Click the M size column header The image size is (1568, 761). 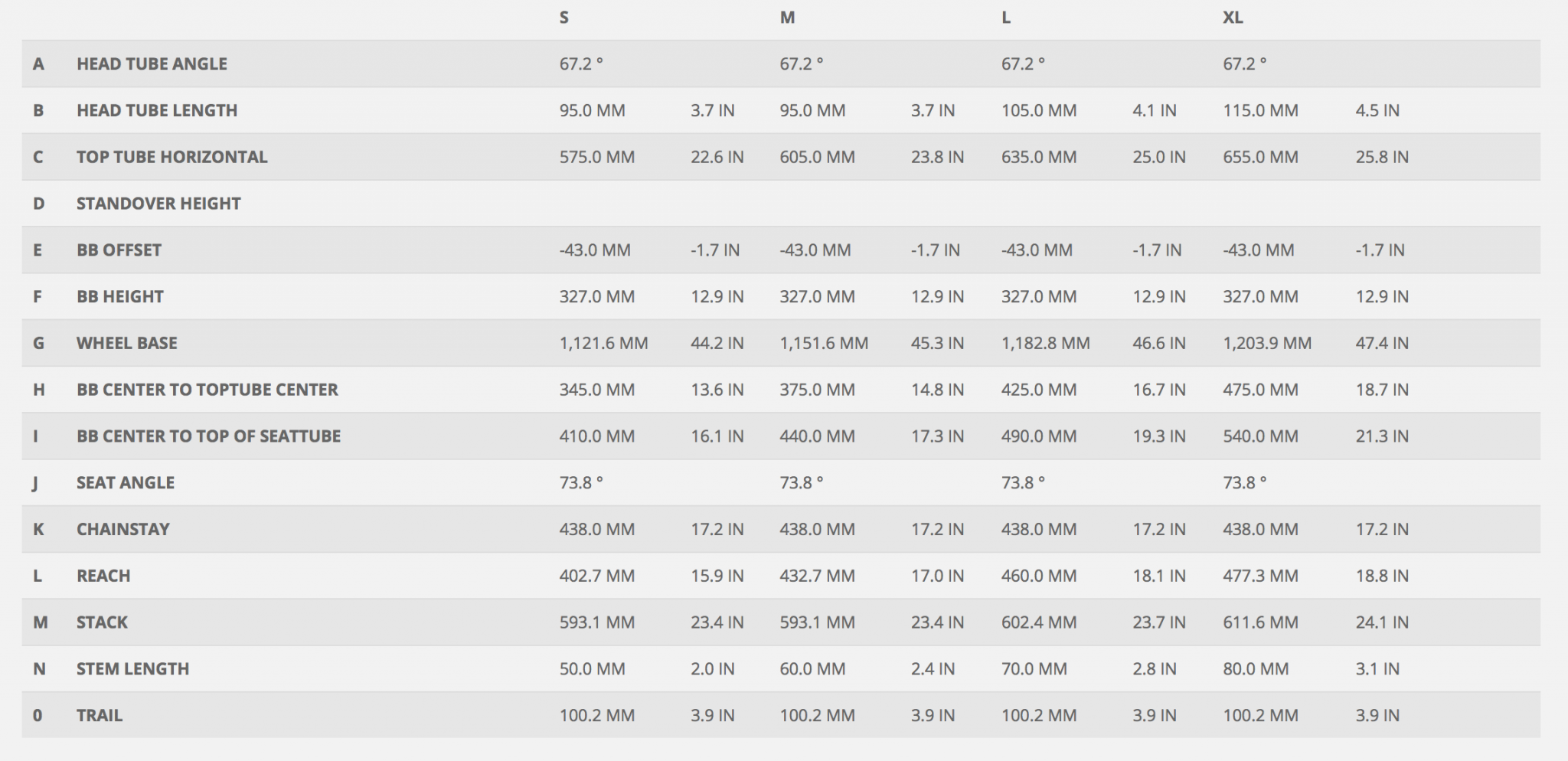click(787, 18)
